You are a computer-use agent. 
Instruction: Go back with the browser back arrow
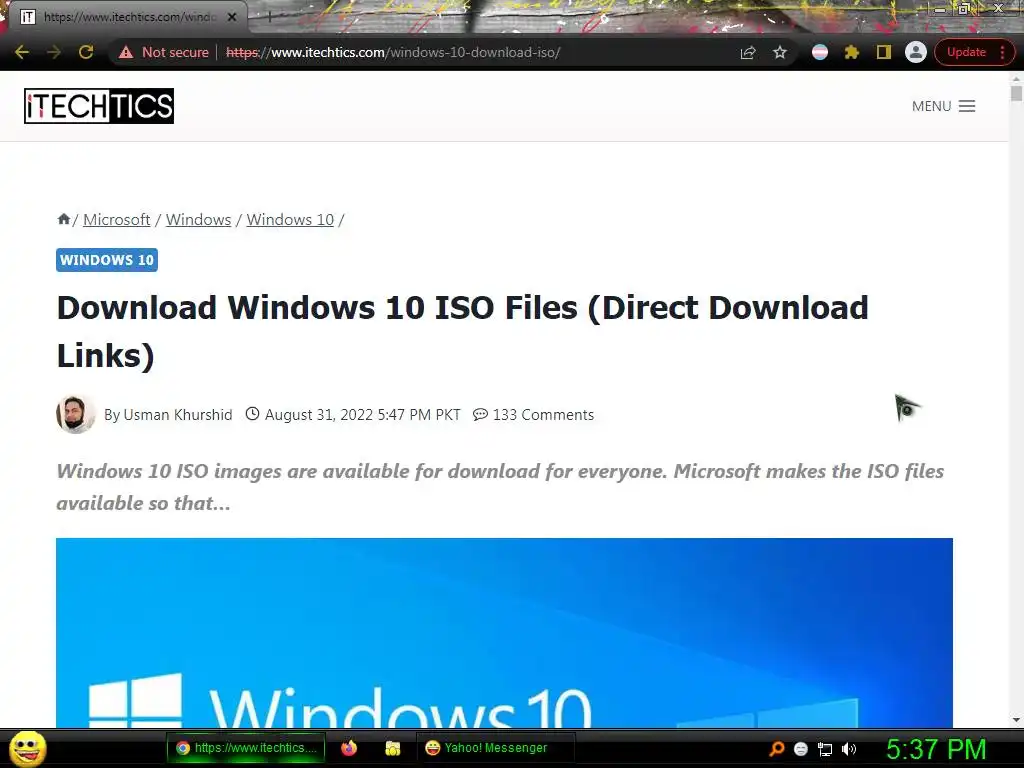(x=22, y=52)
